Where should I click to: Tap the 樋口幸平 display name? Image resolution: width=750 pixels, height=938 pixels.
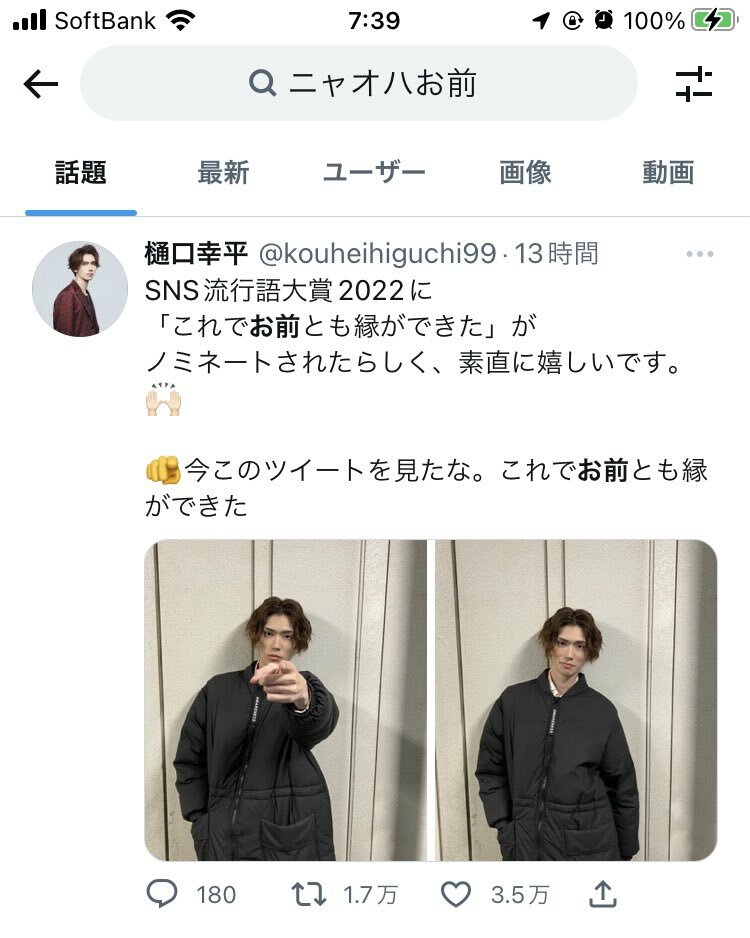click(x=196, y=254)
